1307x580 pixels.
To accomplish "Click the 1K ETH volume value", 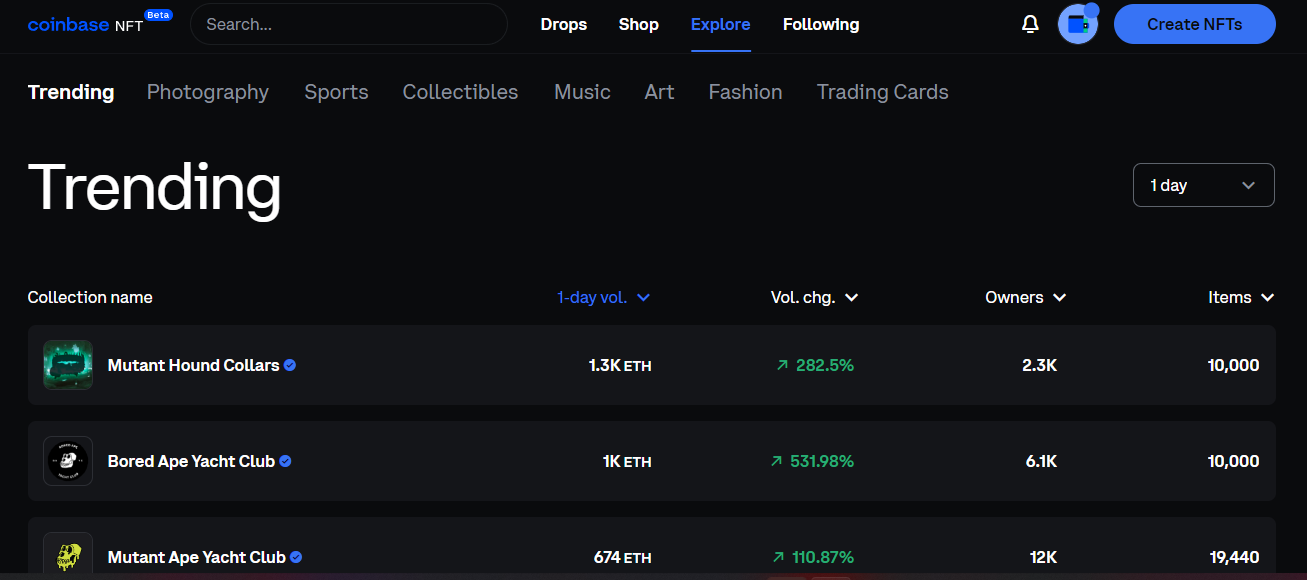I will click(x=627, y=462).
